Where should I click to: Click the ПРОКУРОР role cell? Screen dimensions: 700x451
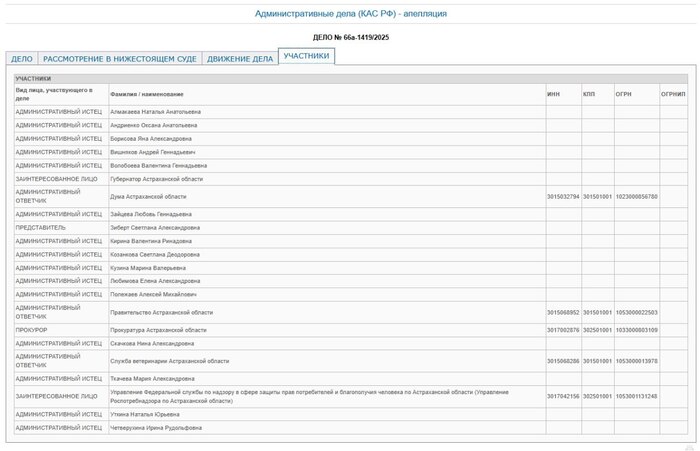(x=31, y=329)
